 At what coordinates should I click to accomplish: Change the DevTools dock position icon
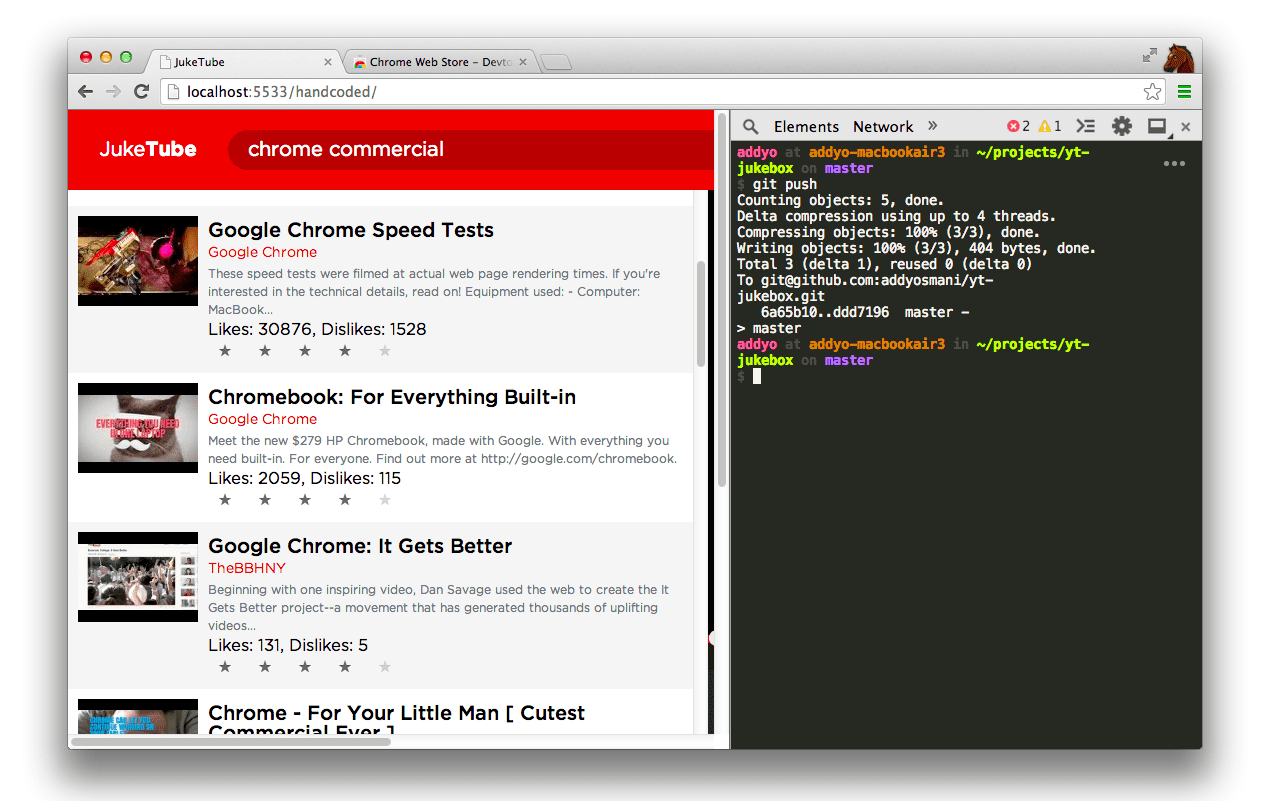tap(1156, 126)
